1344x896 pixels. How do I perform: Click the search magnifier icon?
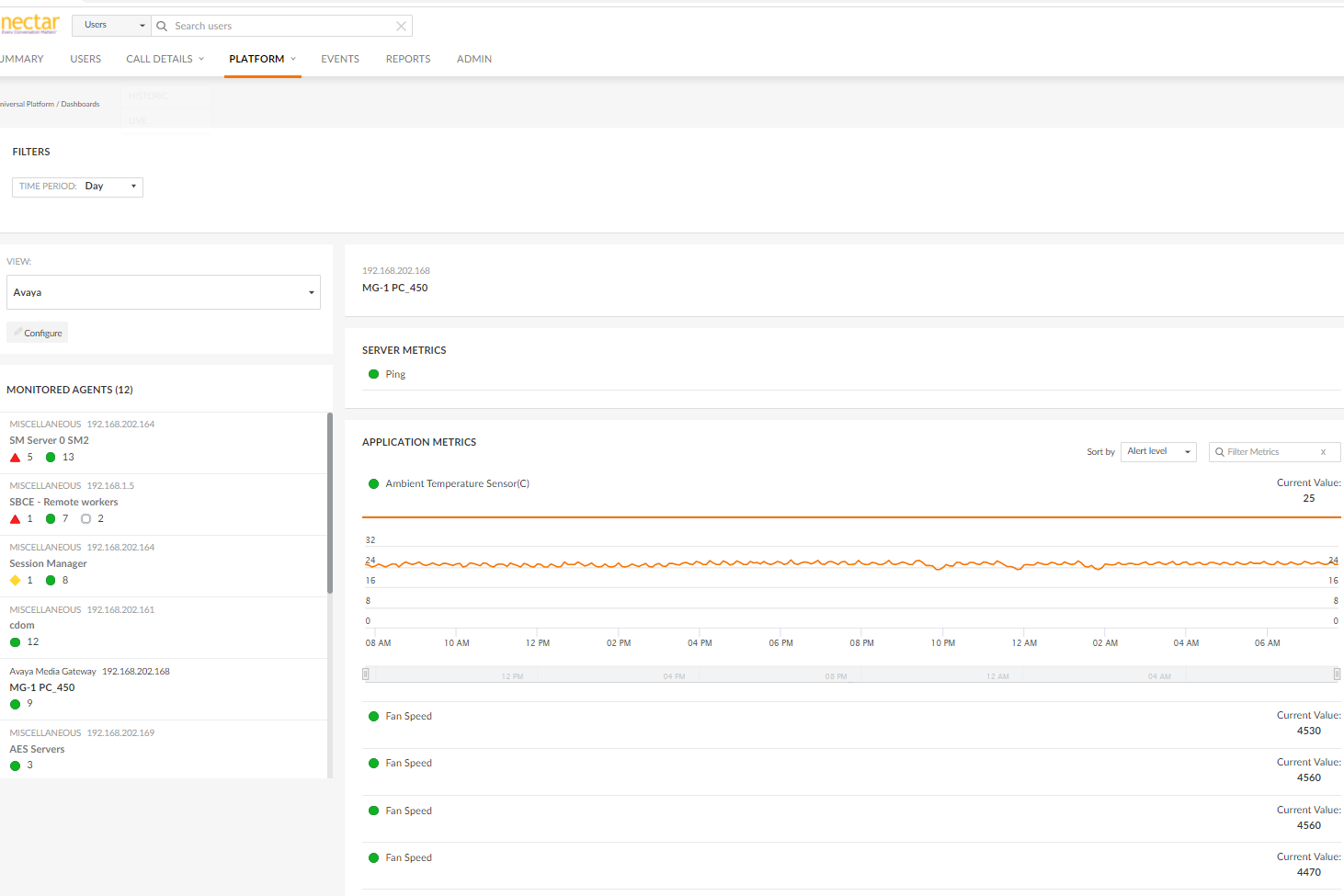click(163, 26)
